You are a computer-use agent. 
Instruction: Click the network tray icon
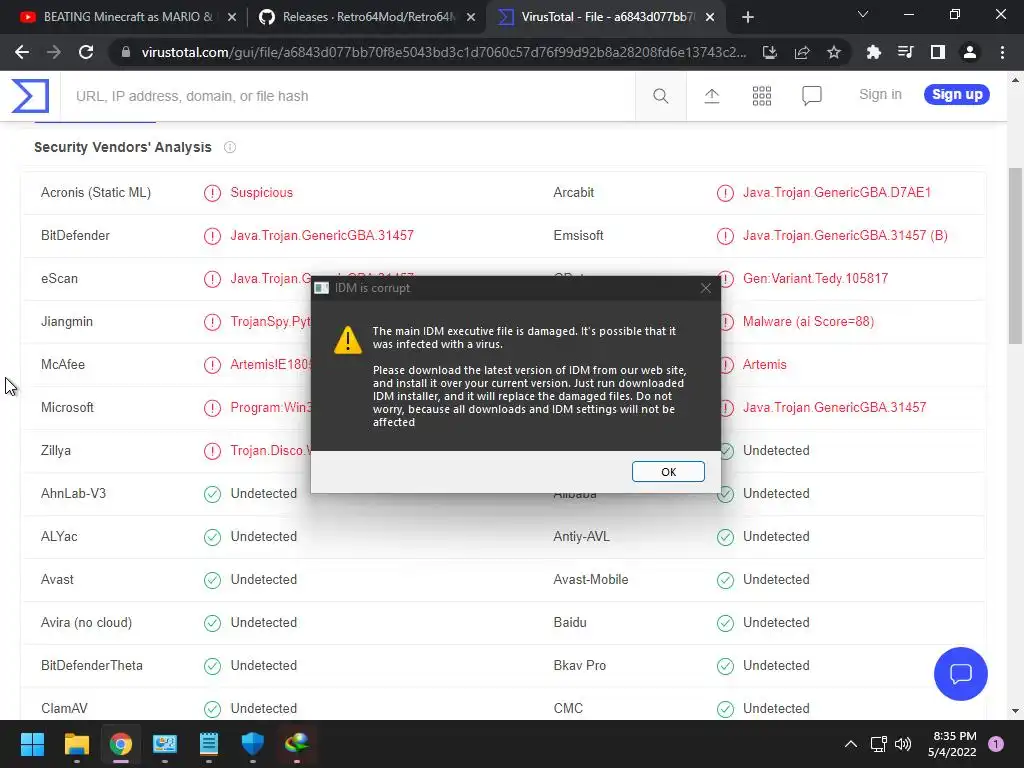point(878,744)
